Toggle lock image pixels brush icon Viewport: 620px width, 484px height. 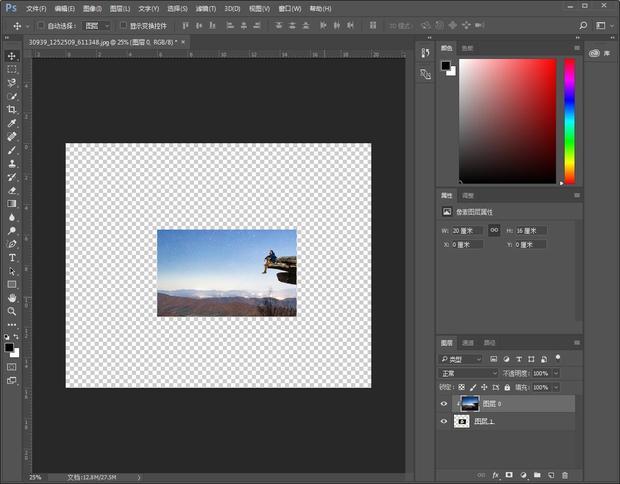coord(473,387)
